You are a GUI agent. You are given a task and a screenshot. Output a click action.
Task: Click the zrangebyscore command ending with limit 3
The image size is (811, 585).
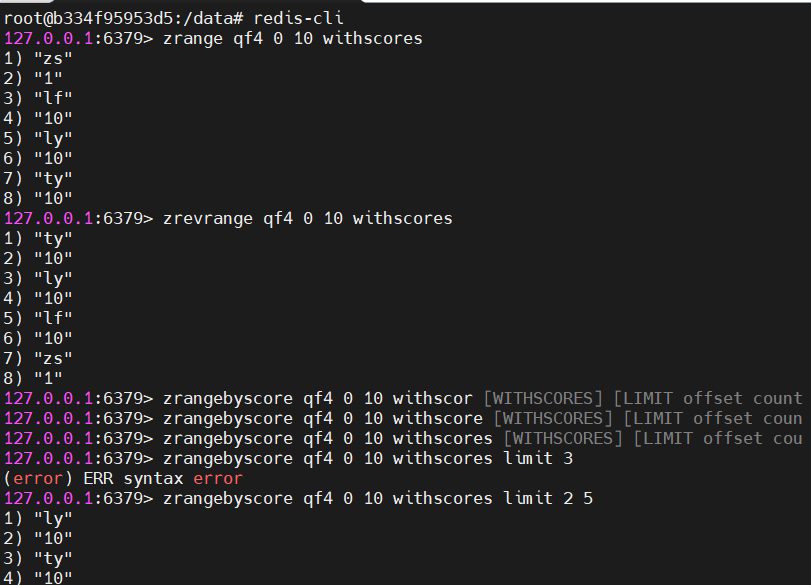(x=368, y=458)
